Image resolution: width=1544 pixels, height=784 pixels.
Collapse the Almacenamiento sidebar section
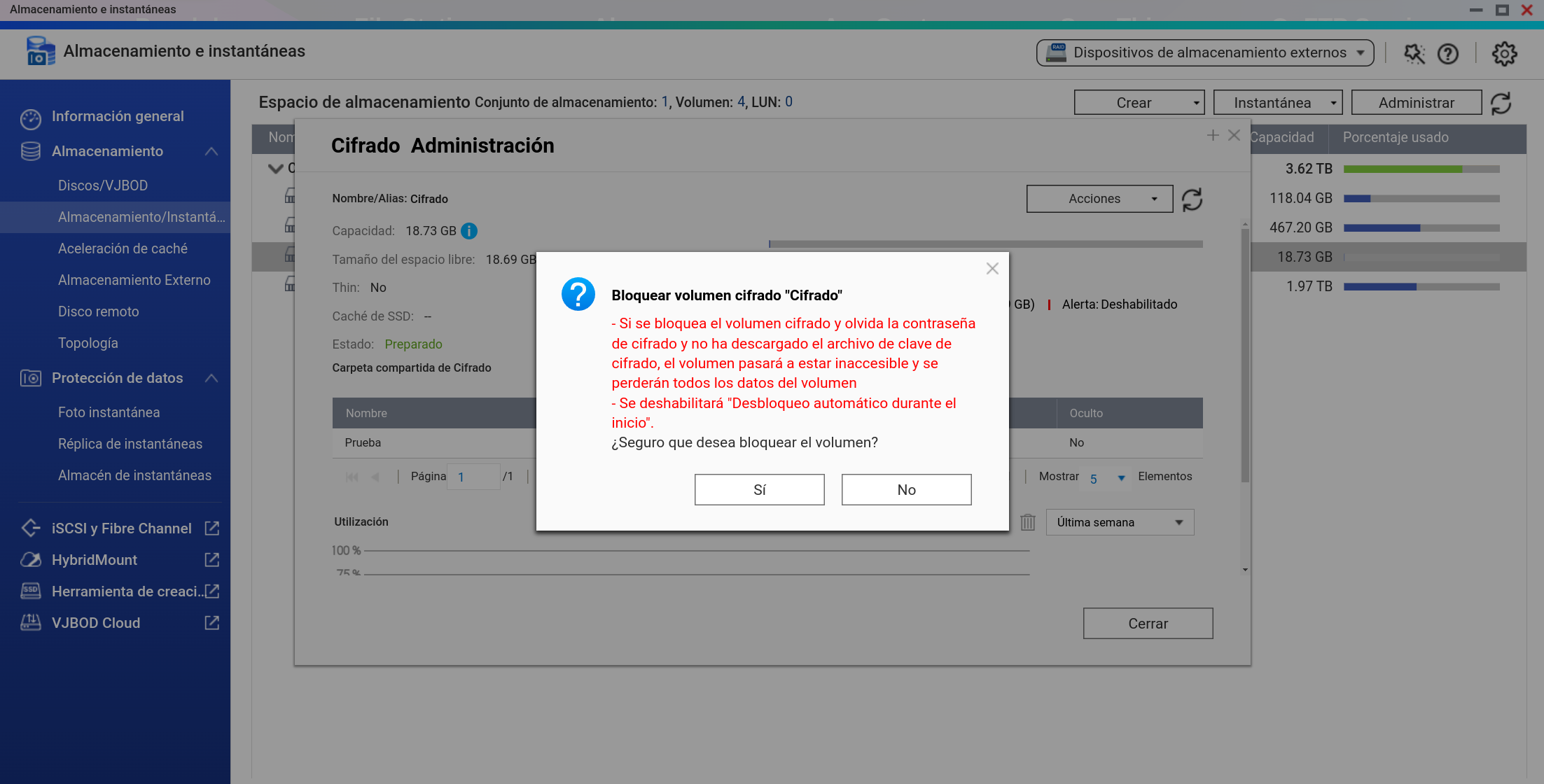[211, 151]
